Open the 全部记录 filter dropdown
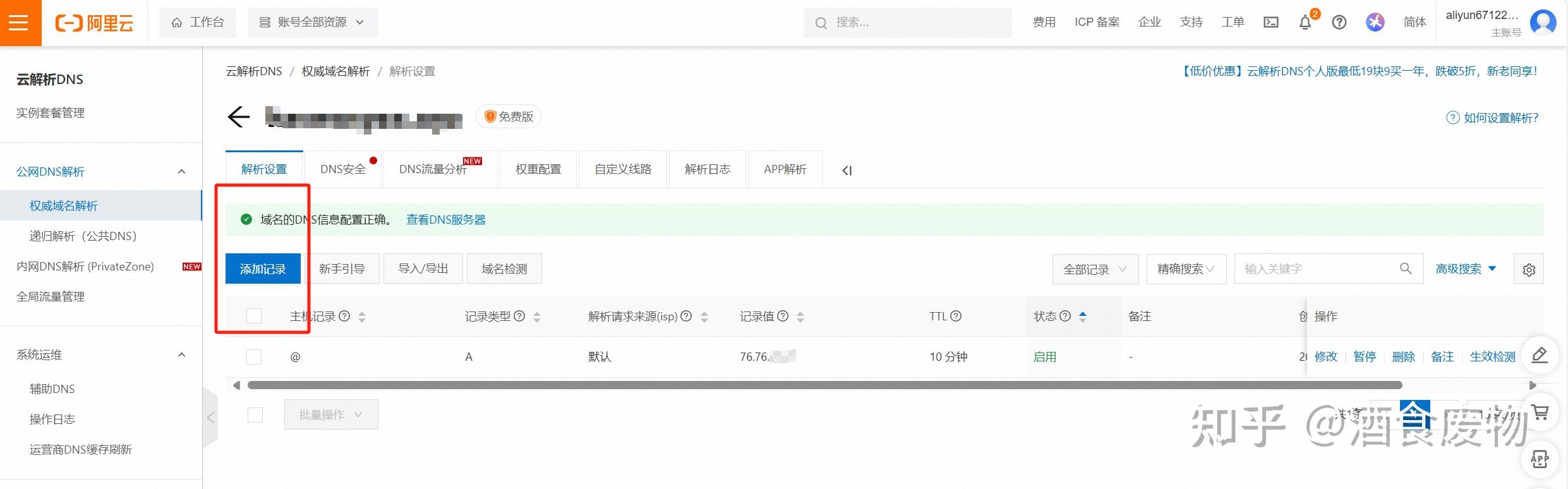 pos(1095,269)
